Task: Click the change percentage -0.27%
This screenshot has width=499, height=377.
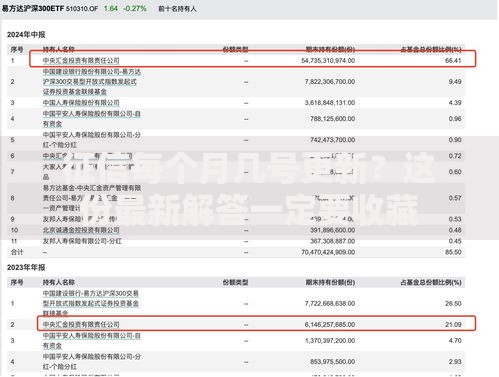Action: 135,9
